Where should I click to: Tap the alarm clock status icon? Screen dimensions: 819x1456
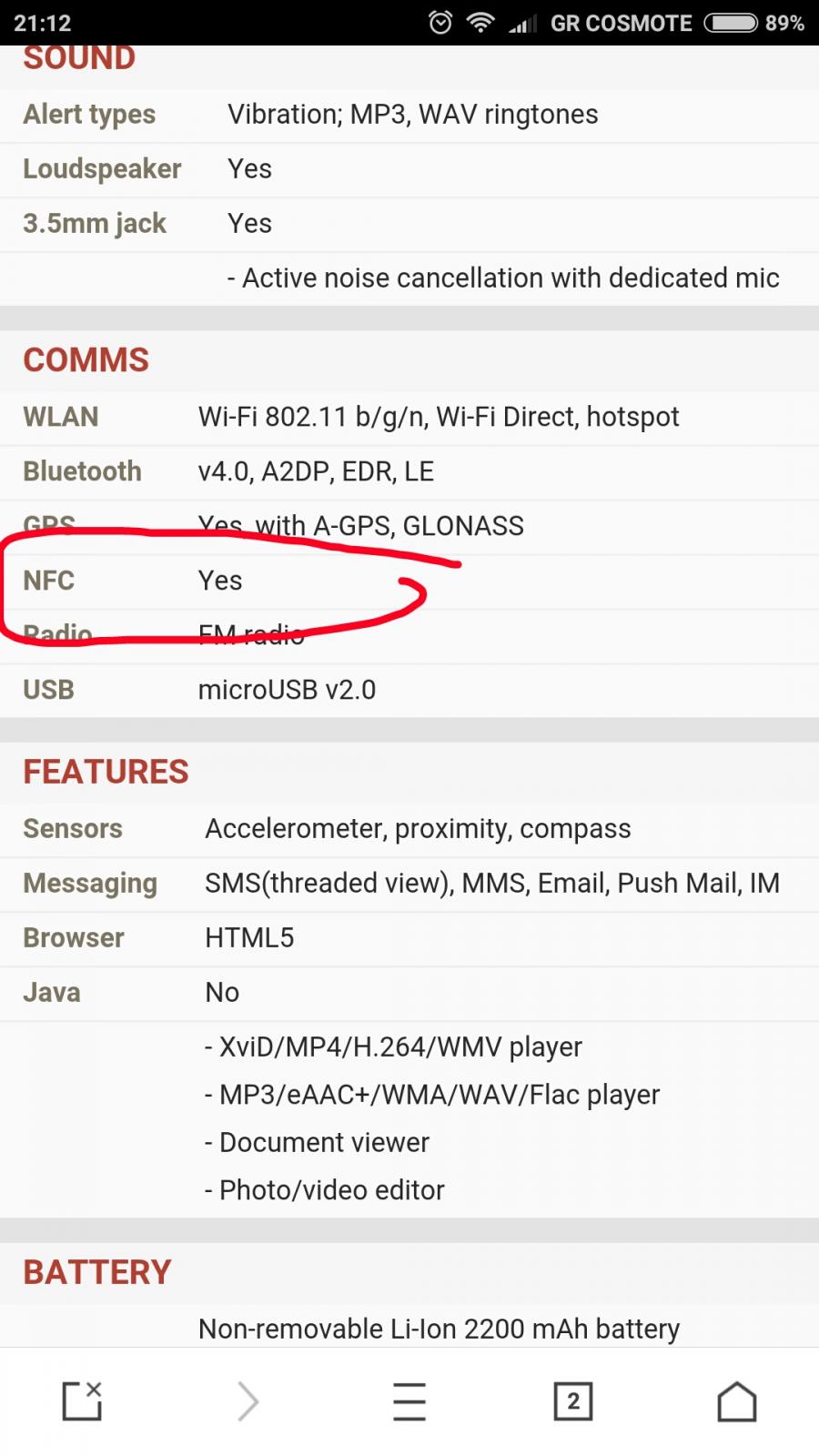coord(440,23)
